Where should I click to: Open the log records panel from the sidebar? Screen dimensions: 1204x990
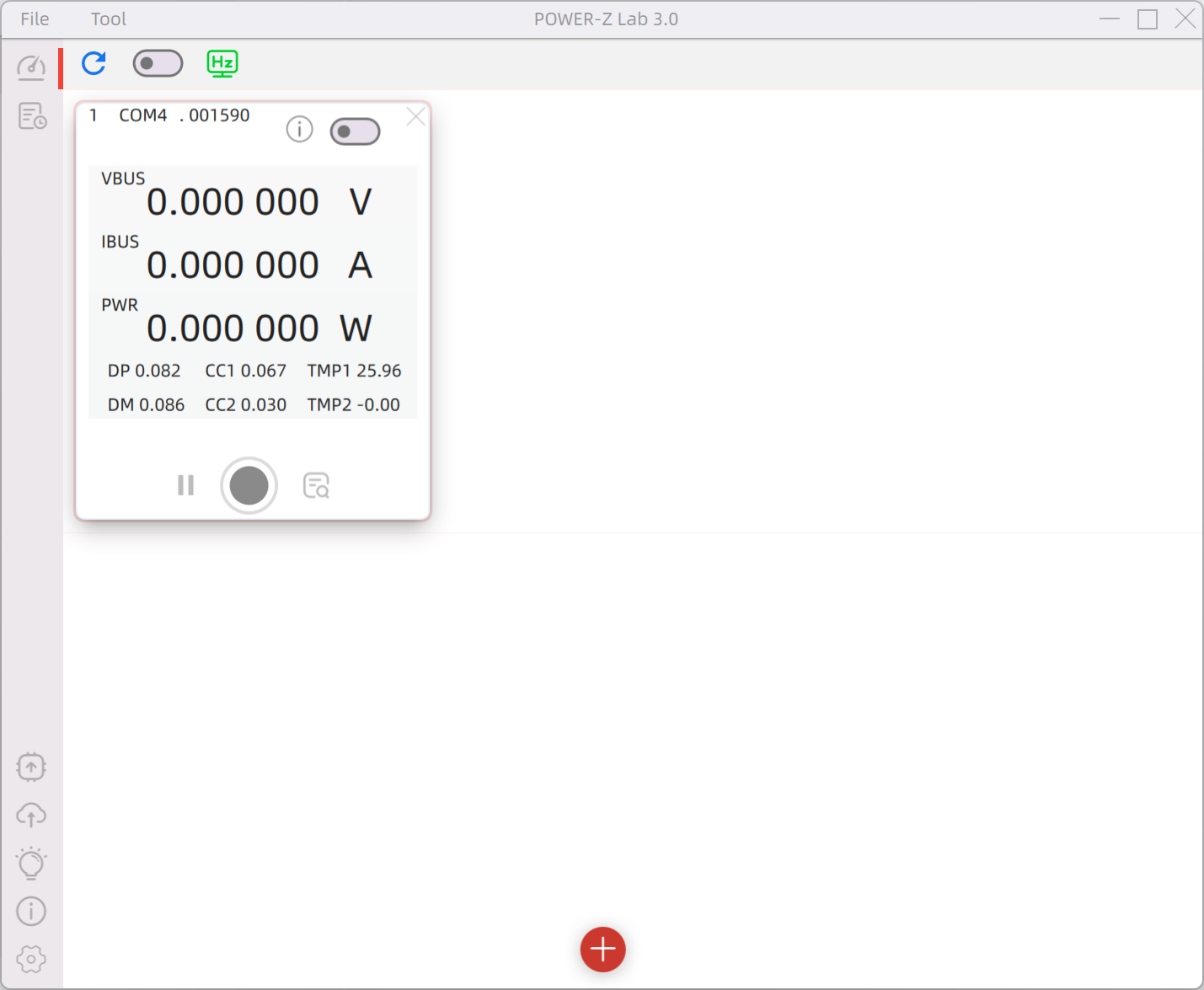click(31, 116)
